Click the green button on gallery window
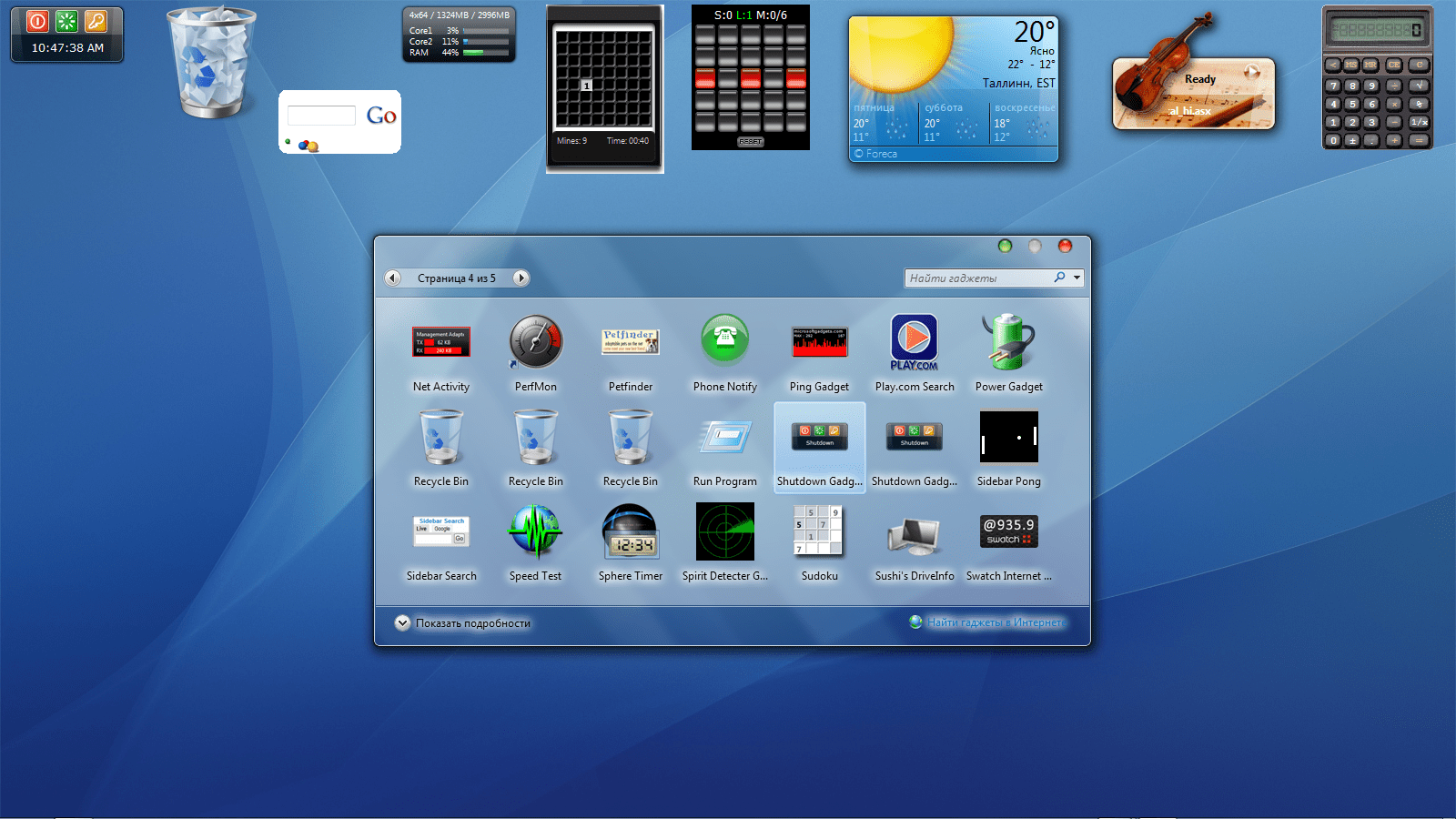Image resolution: width=1456 pixels, height=819 pixels. pos(1005,246)
